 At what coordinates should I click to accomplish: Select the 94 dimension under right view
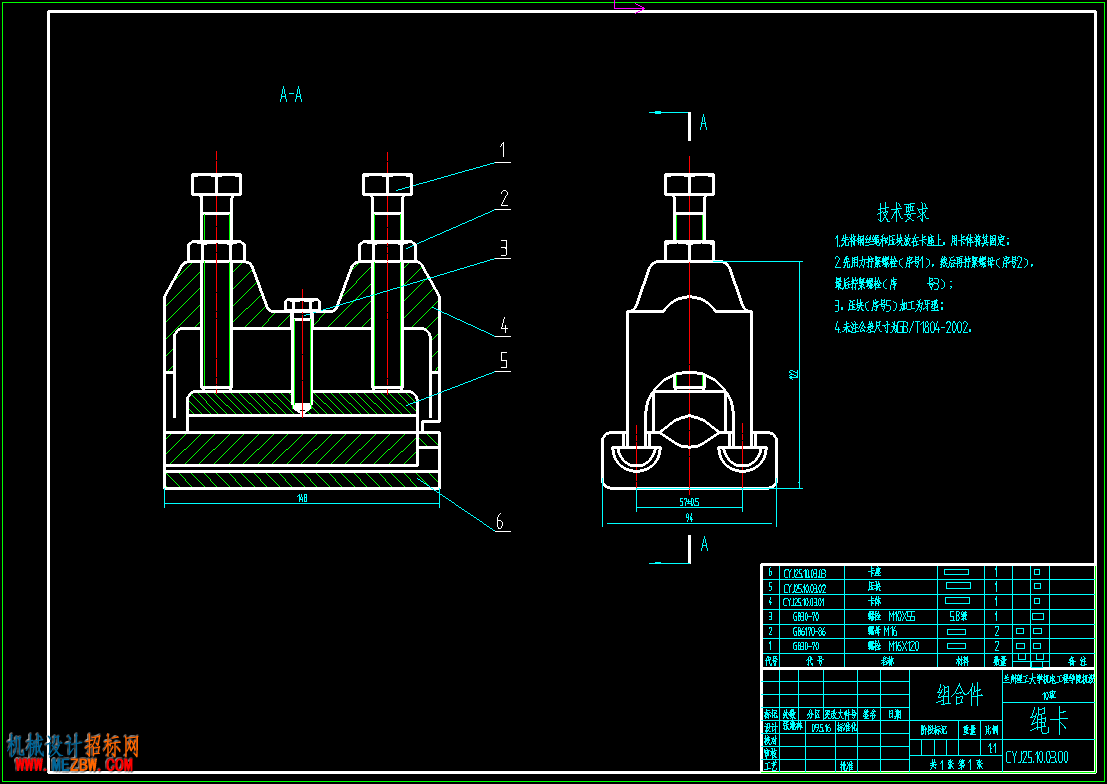(x=689, y=518)
